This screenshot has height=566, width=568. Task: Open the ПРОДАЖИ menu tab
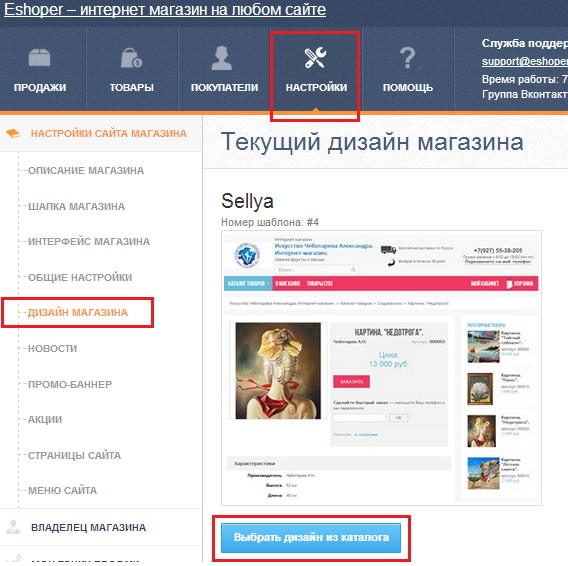[40, 87]
